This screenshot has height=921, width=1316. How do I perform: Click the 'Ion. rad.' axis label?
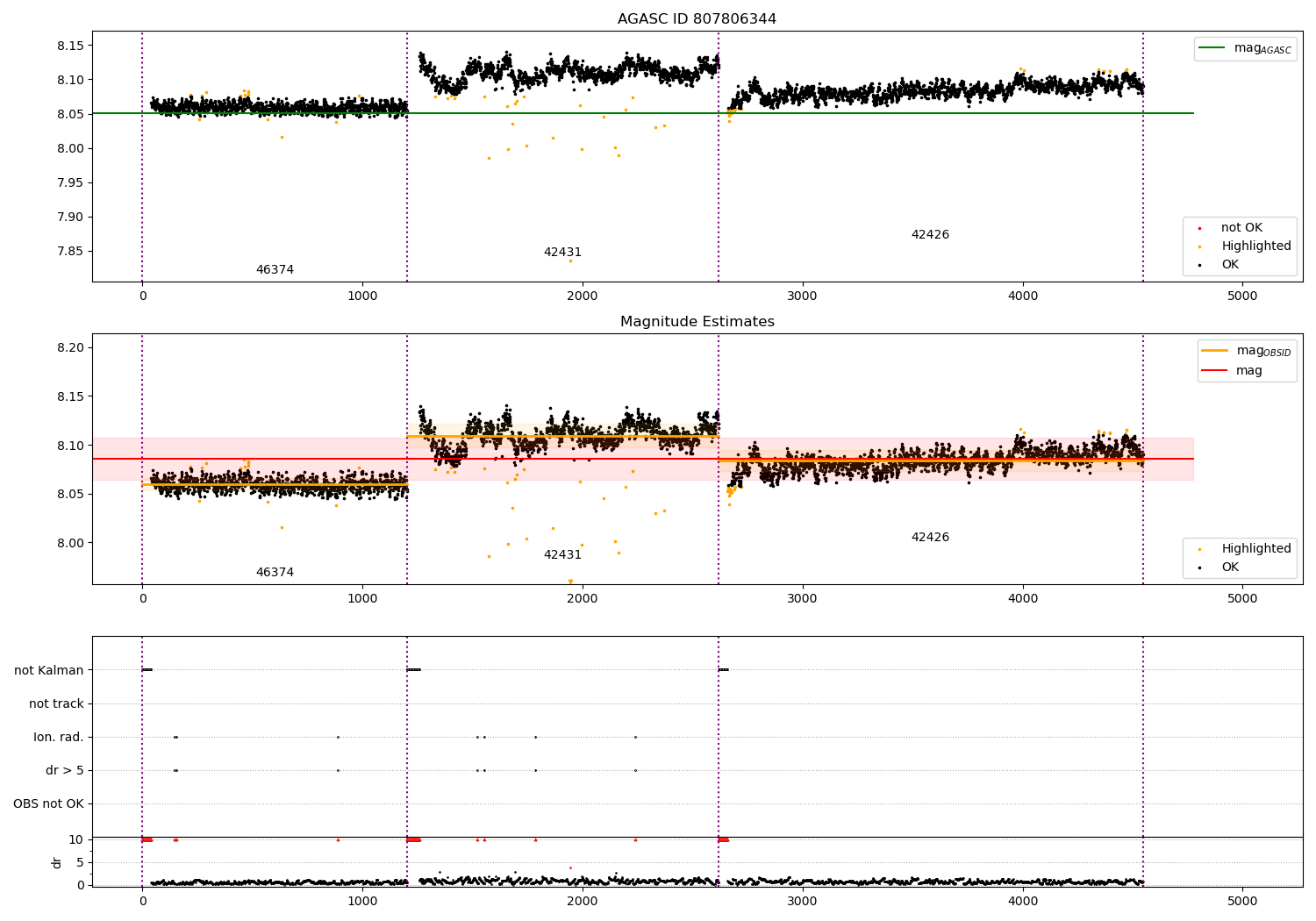(59, 737)
